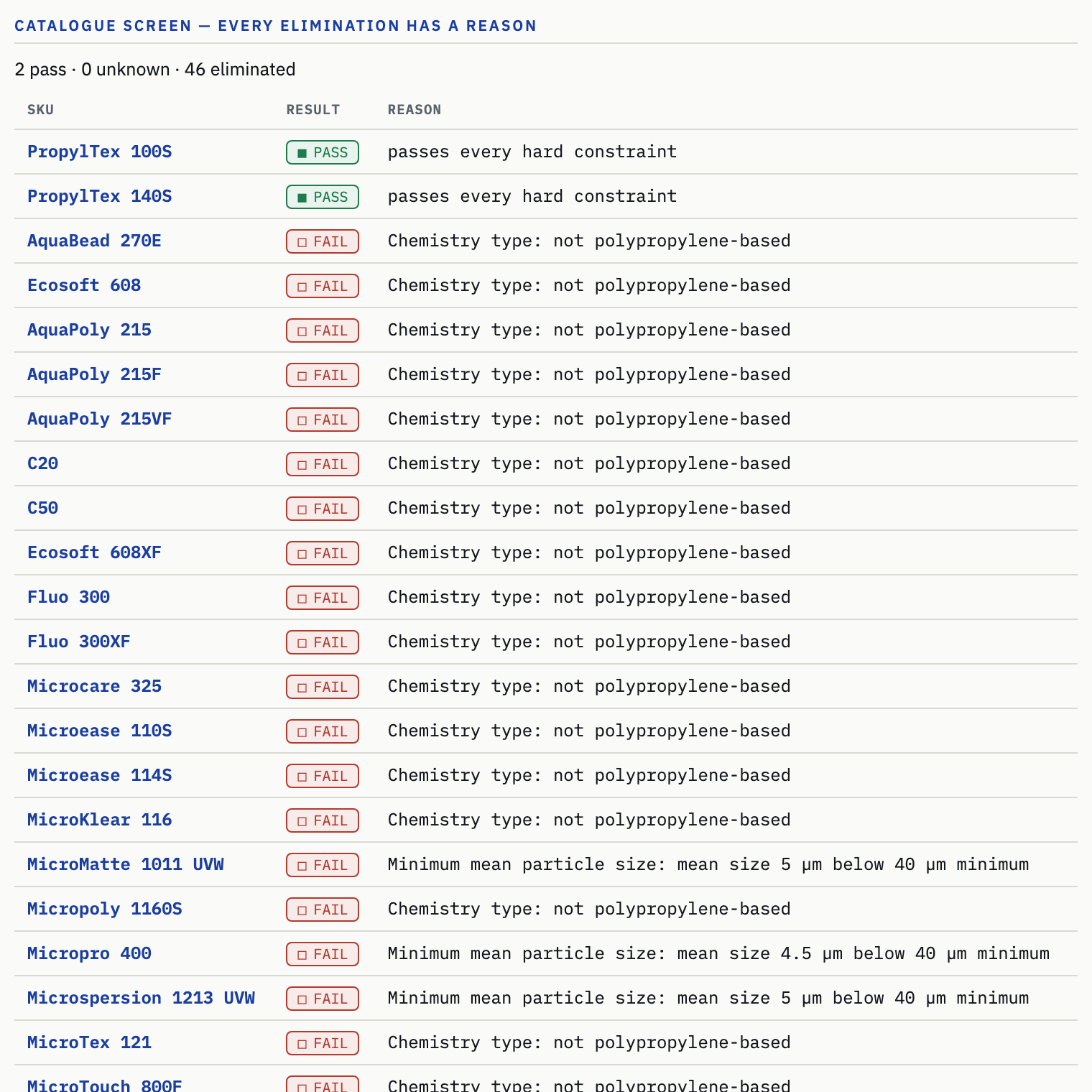The width and height of the screenshot is (1092, 1092).
Task: Click the Chemistry type reason for Microcare 325
Action: point(589,686)
